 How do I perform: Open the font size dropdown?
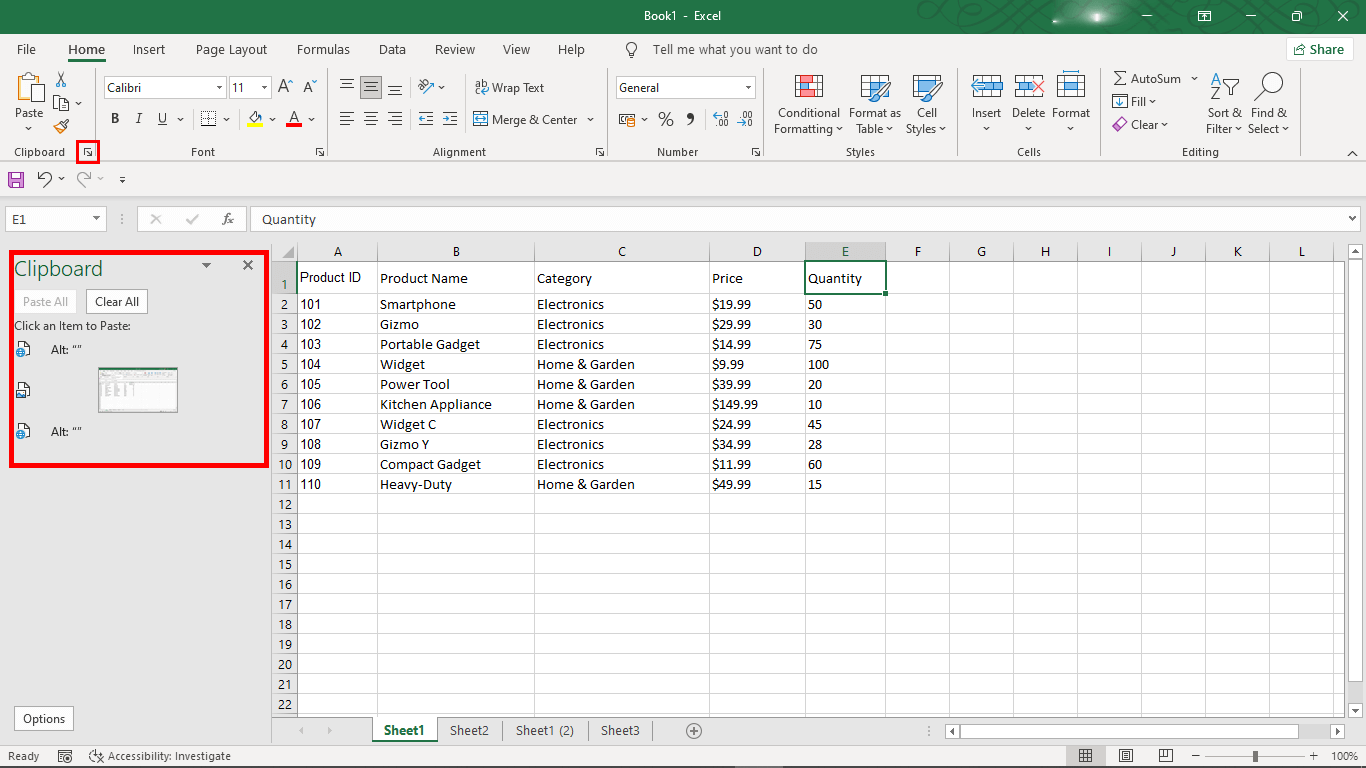264,87
